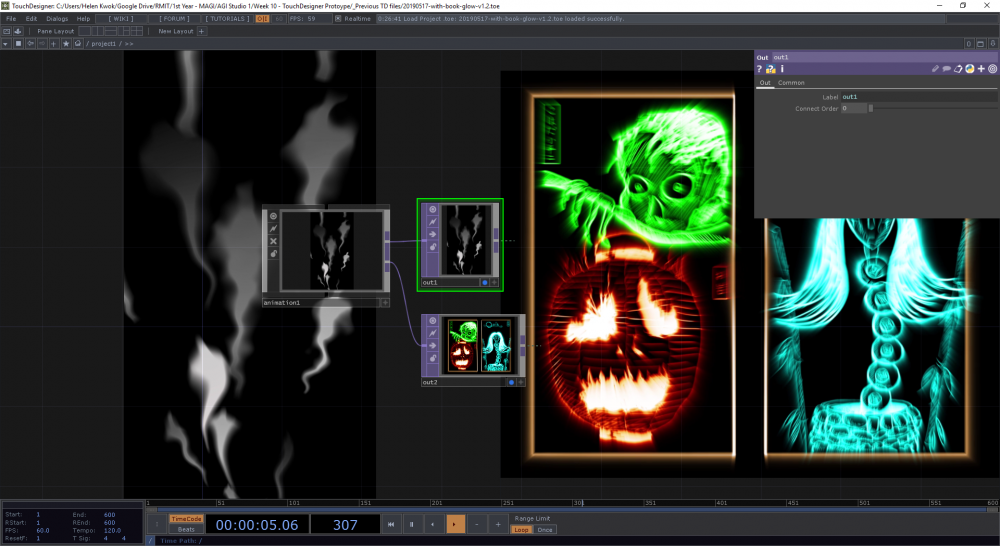Enable Once range limit
The width and height of the screenshot is (1000, 546).
pos(545,529)
